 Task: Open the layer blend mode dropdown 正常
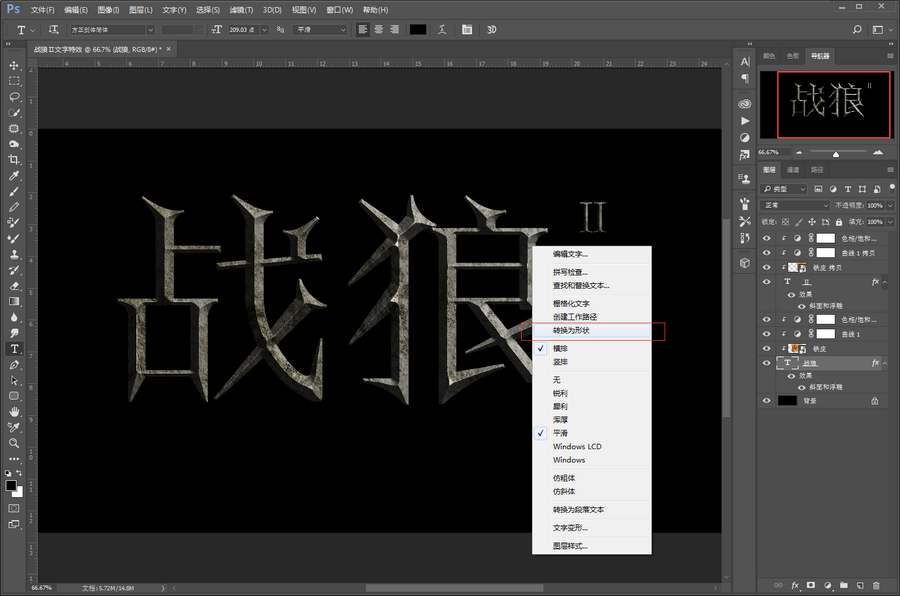(x=796, y=205)
